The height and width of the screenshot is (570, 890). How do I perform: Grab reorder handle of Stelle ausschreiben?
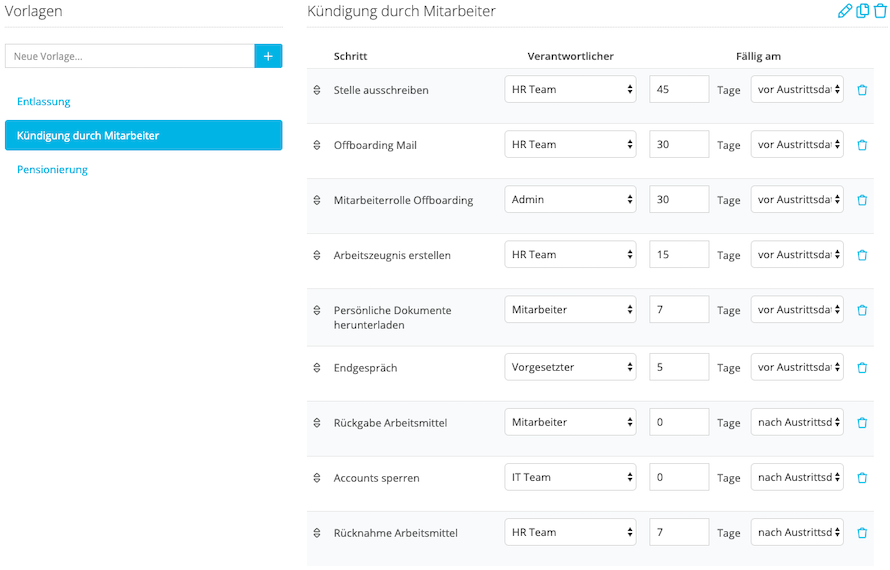317,90
